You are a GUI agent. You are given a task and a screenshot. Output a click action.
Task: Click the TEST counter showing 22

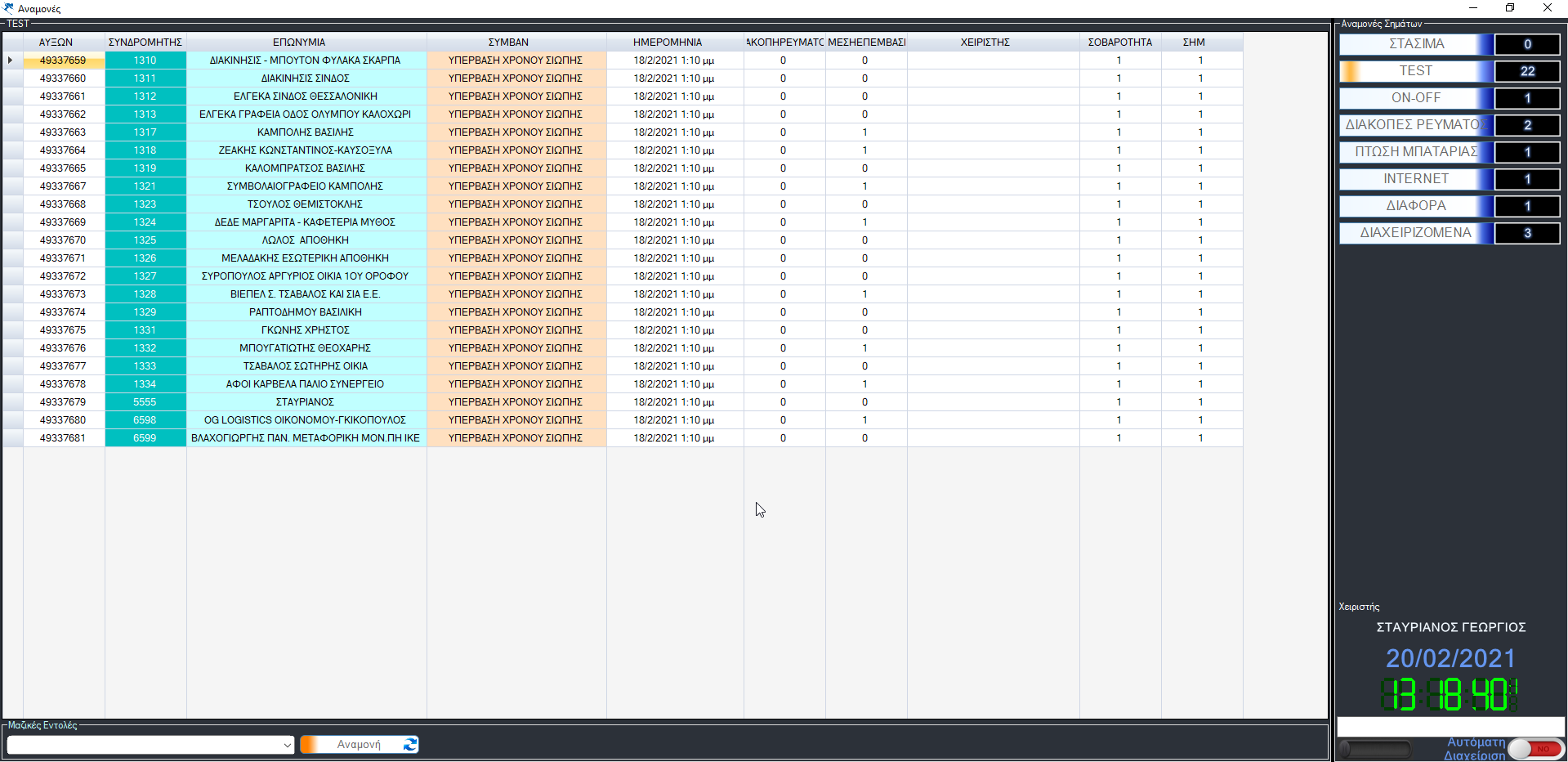coord(1526,71)
